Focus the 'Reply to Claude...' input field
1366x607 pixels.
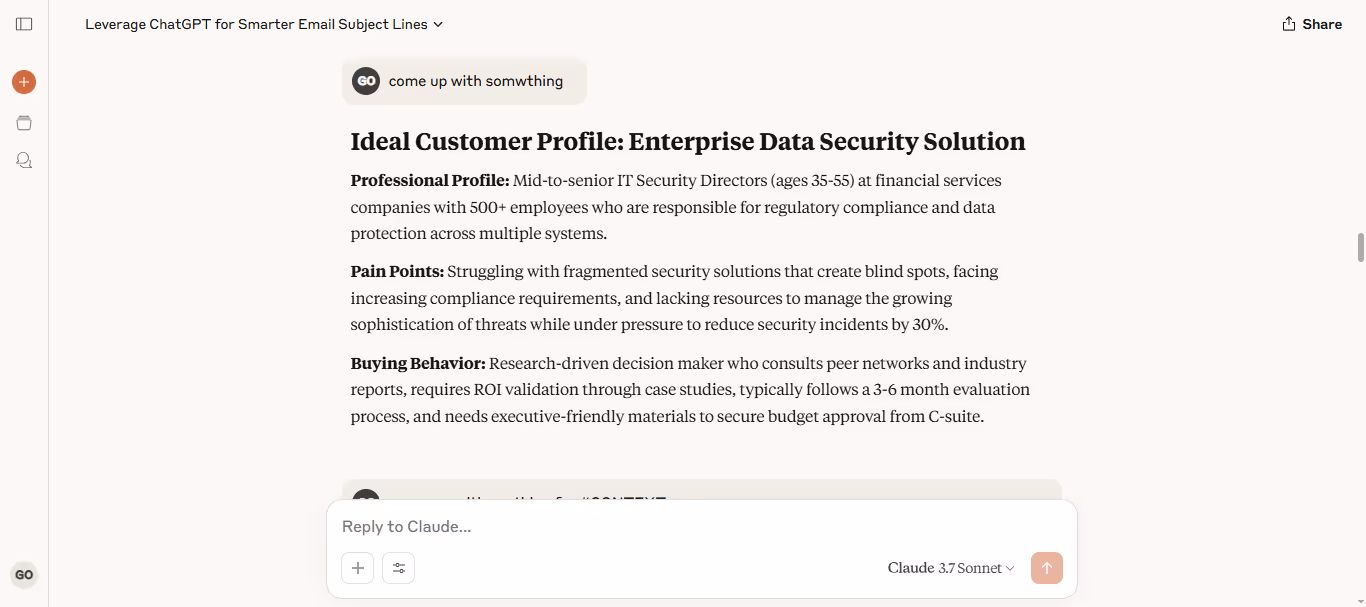pyautogui.click(x=700, y=526)
